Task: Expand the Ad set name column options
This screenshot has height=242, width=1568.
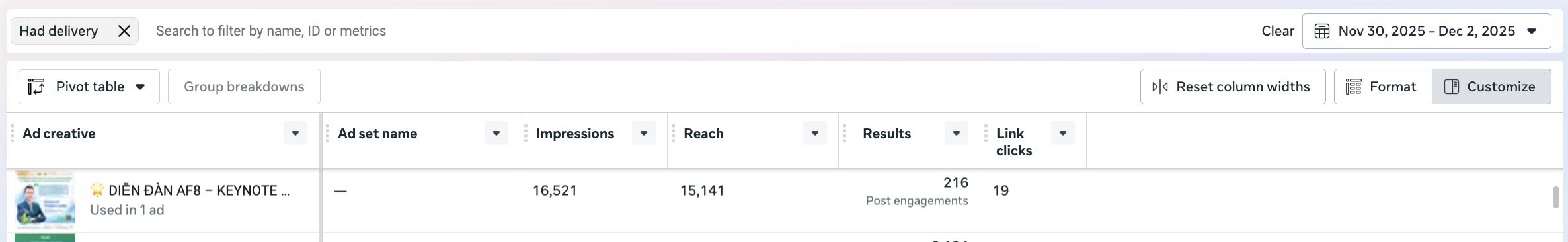Action: (x=496, y=133)
